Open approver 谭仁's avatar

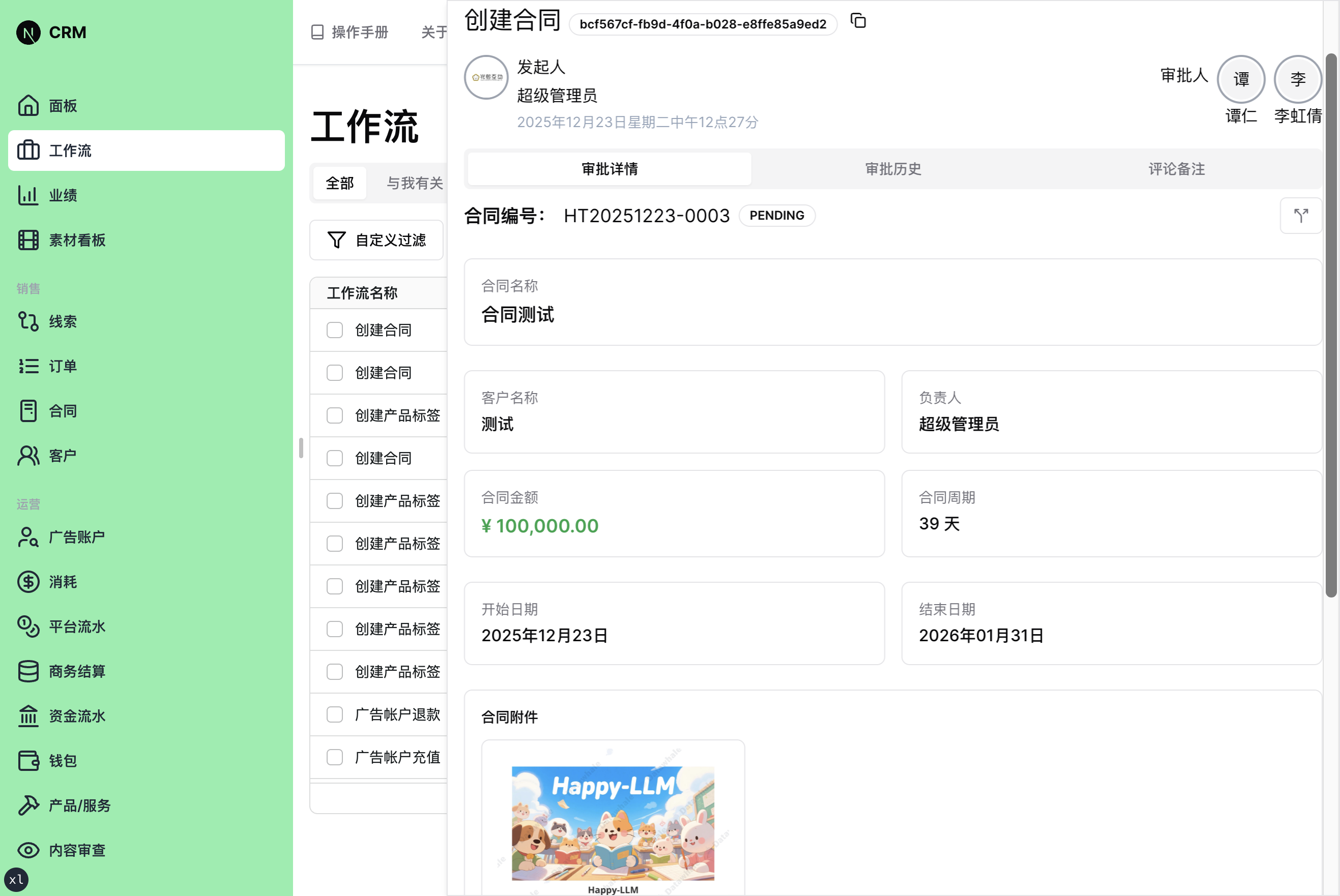[x=1240, y=79]
